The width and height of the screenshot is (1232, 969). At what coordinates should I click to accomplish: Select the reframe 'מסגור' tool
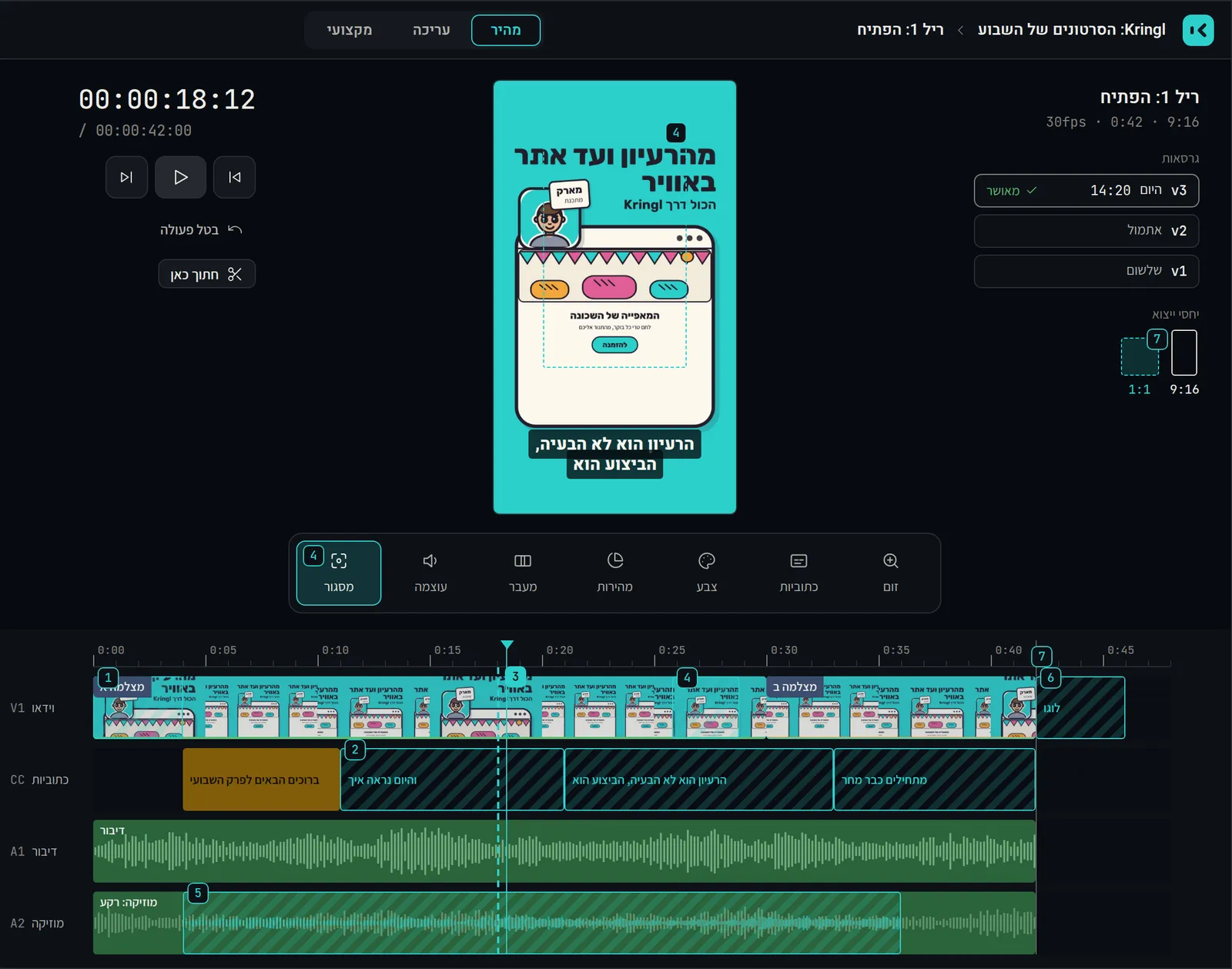339,573
